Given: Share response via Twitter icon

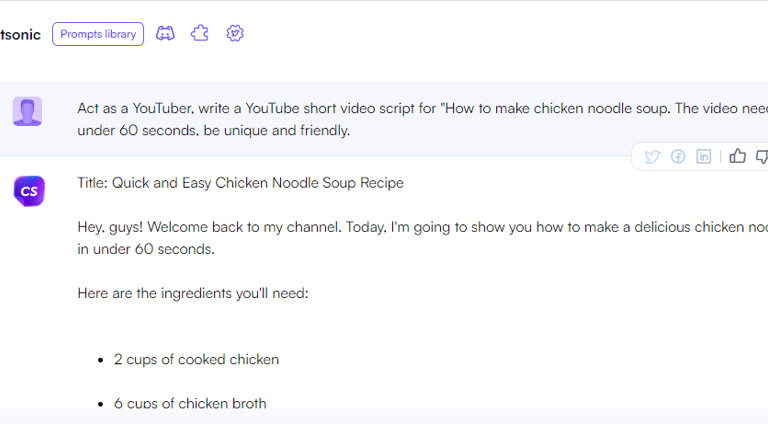Looking at the screenshot, I should click(652, 156).
